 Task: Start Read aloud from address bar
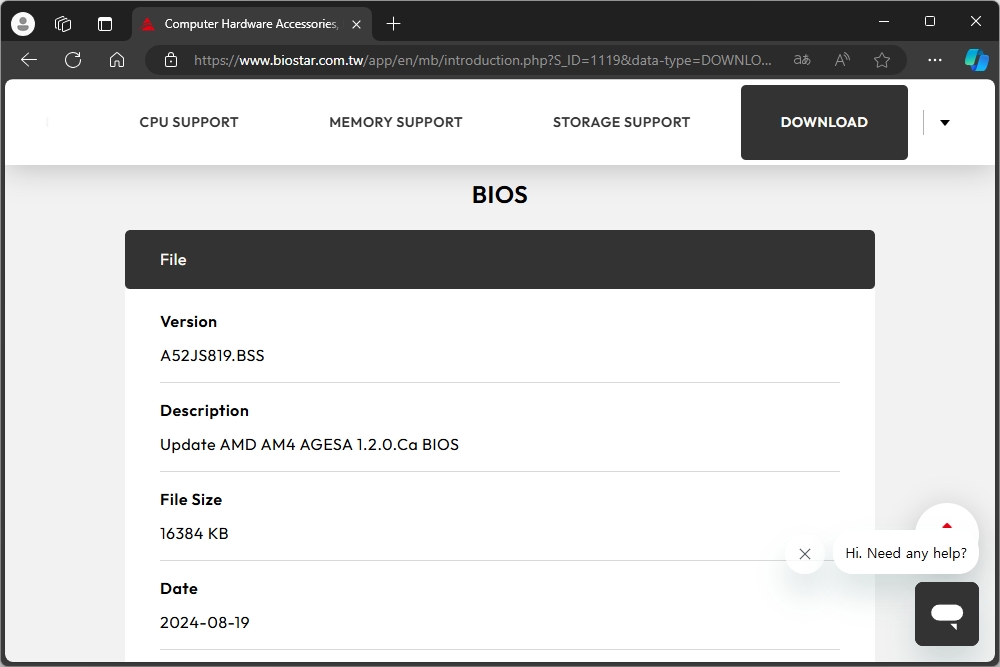point(842,60)
